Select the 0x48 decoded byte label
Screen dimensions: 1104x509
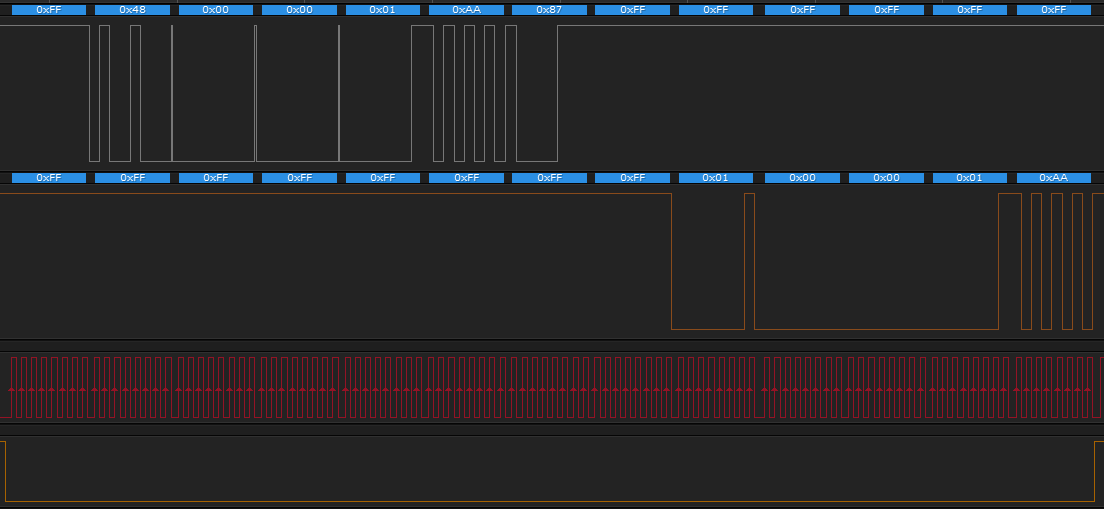tap(132, 10)
